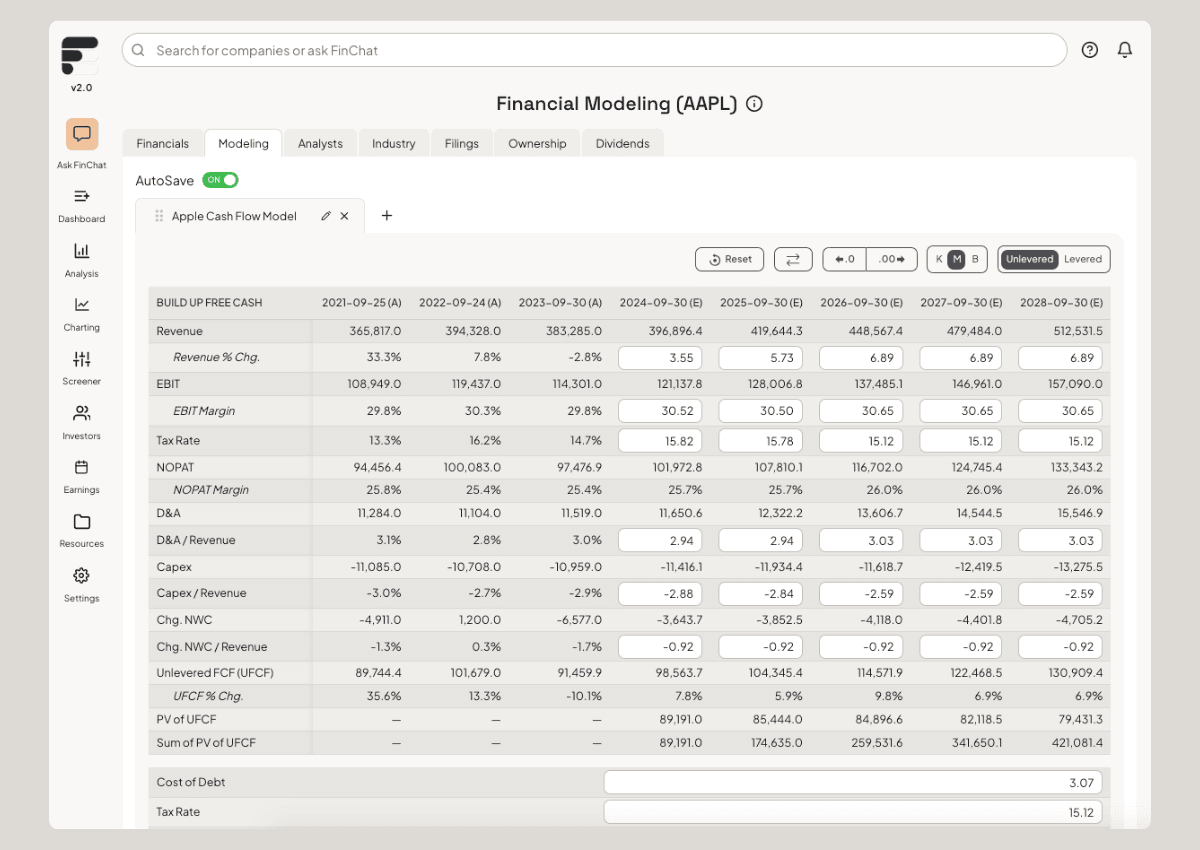
Task: Open the Resources folder icon
Action: click(82, 521)
